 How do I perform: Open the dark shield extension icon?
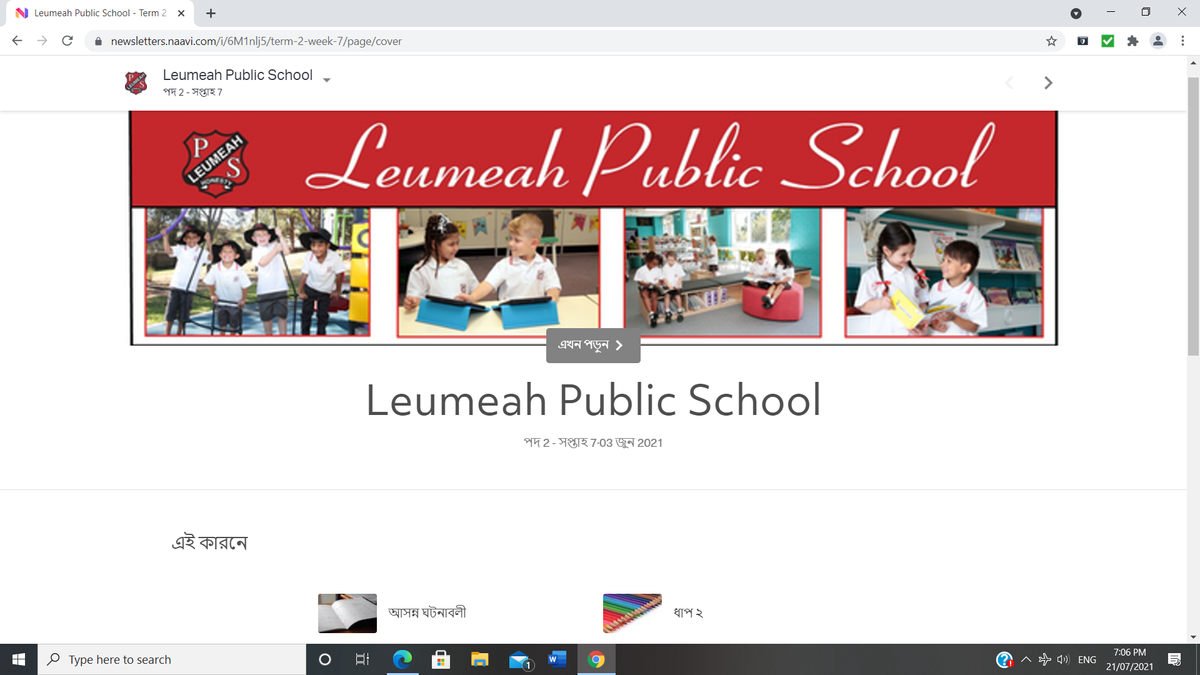(x=1082, y=41)
